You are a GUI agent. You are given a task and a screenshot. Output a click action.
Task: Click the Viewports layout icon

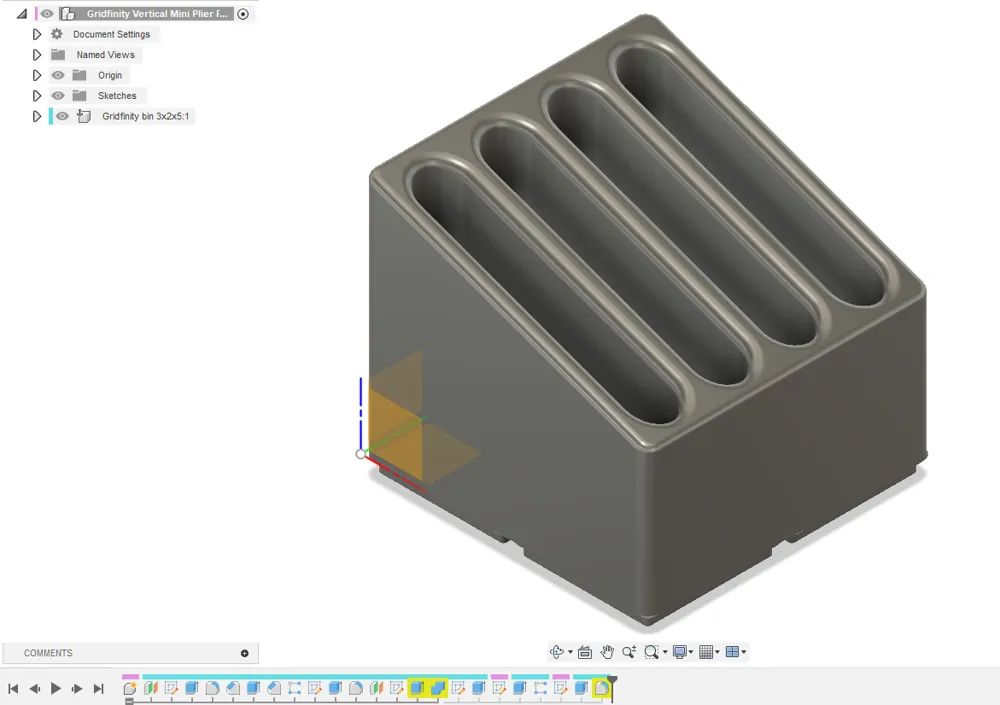(733, 651)
